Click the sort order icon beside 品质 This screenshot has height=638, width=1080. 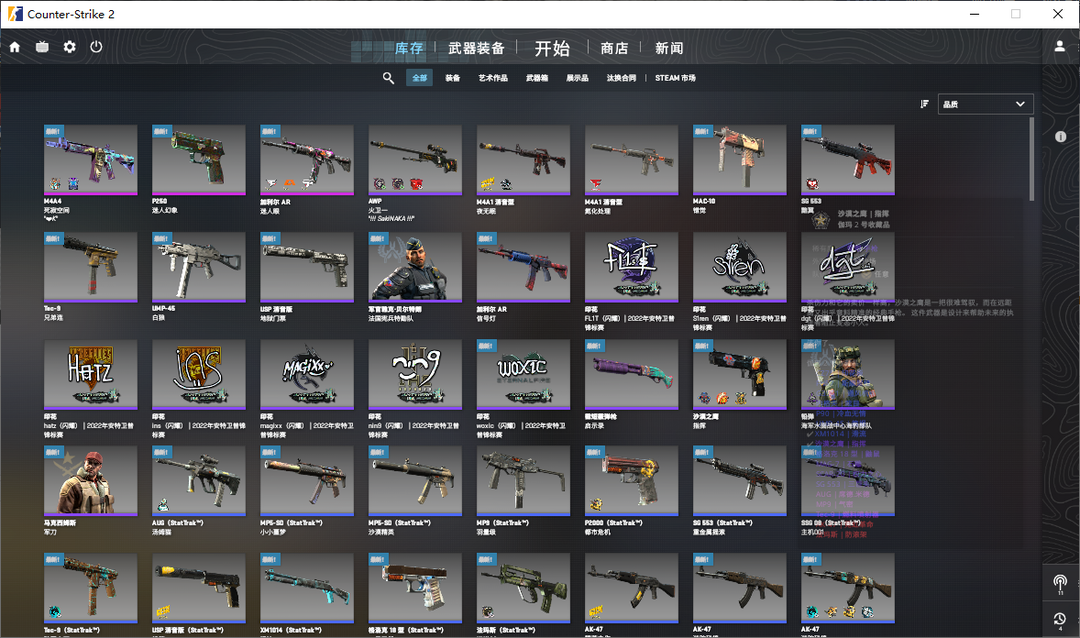[924, 104]
